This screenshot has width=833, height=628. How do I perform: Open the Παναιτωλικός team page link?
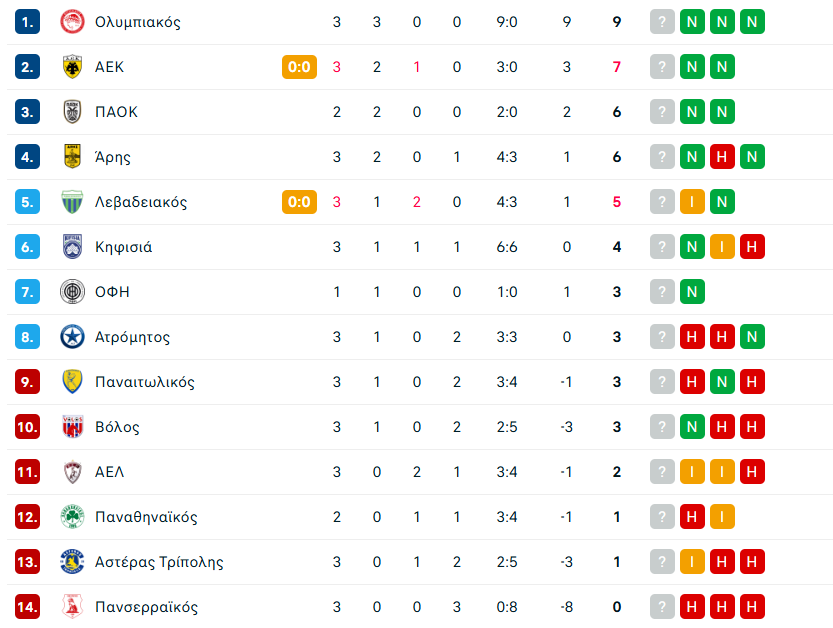click(144, 382)
